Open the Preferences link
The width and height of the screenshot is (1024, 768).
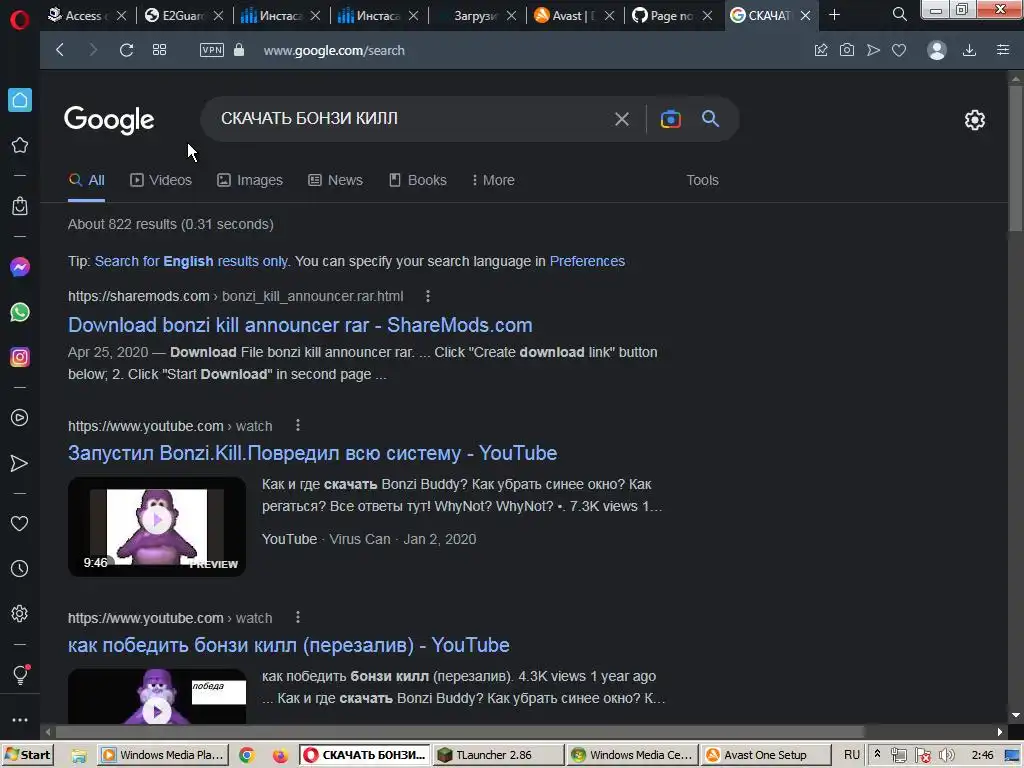(587, 261)
